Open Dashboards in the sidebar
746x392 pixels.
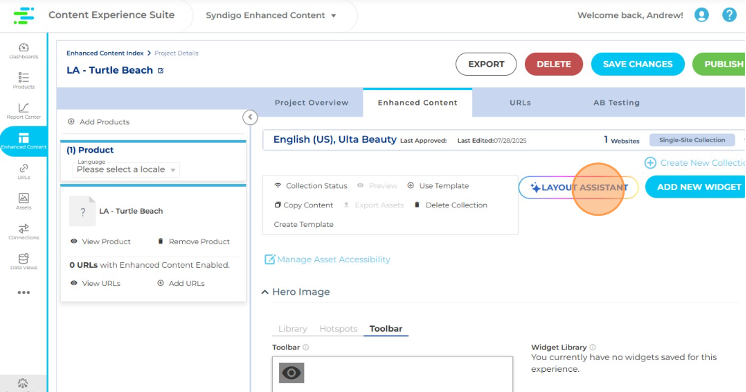23,50
